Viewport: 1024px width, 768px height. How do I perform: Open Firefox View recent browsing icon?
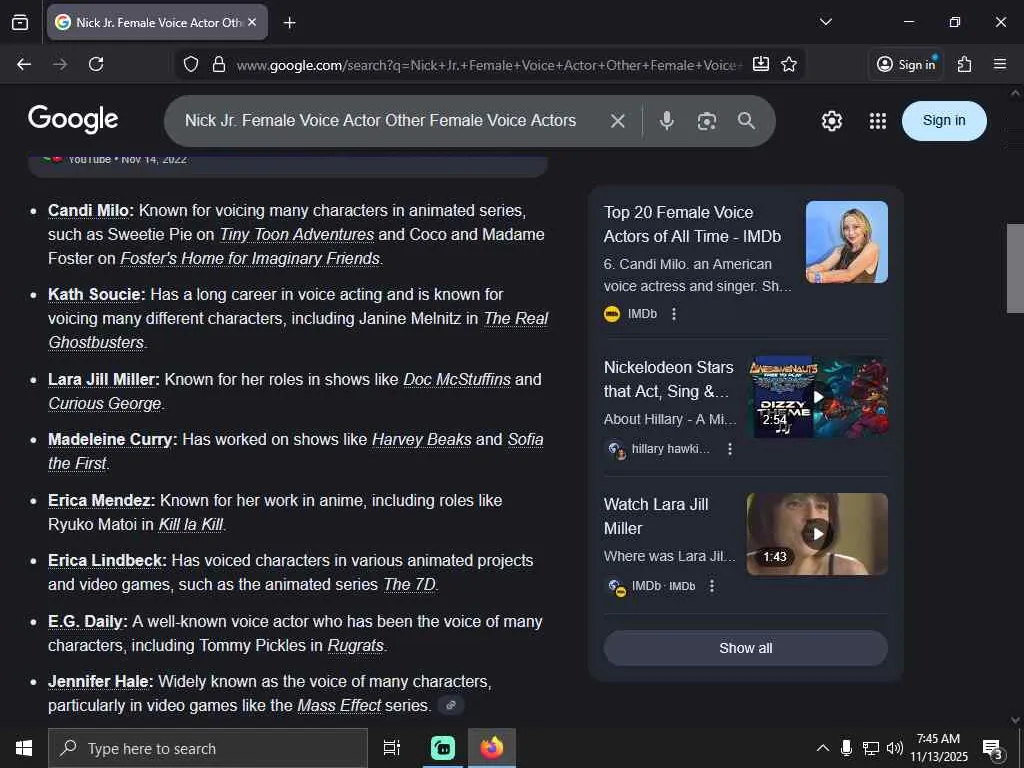click(20, 22)
